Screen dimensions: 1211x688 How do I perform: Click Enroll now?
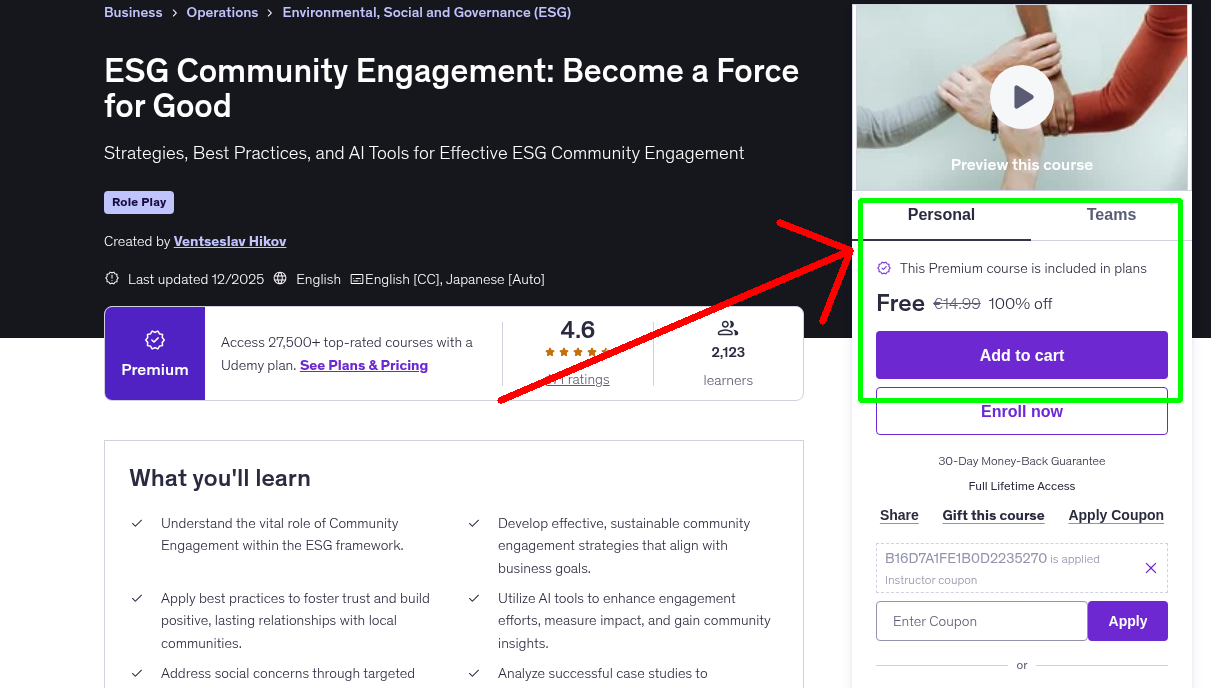(x=1021, y=411)
